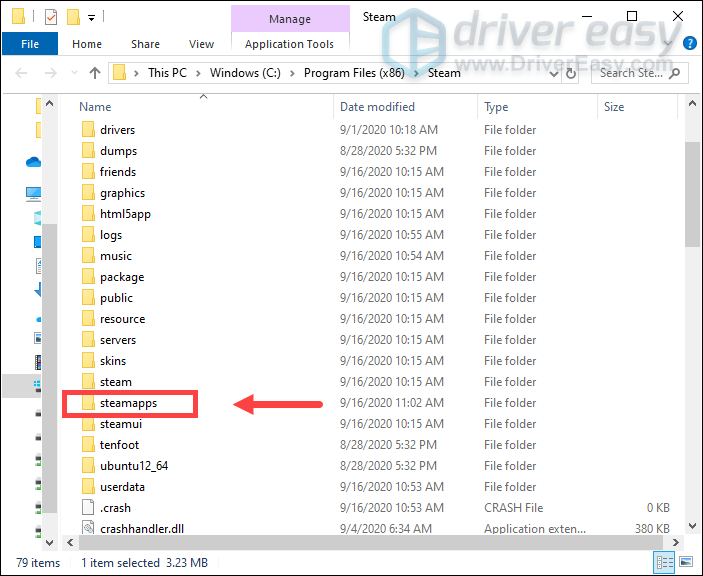This screenshot has width=703, height=576.
Task: Click the file list vertical scrollbar thumb
Action: [x=692, y=194]
